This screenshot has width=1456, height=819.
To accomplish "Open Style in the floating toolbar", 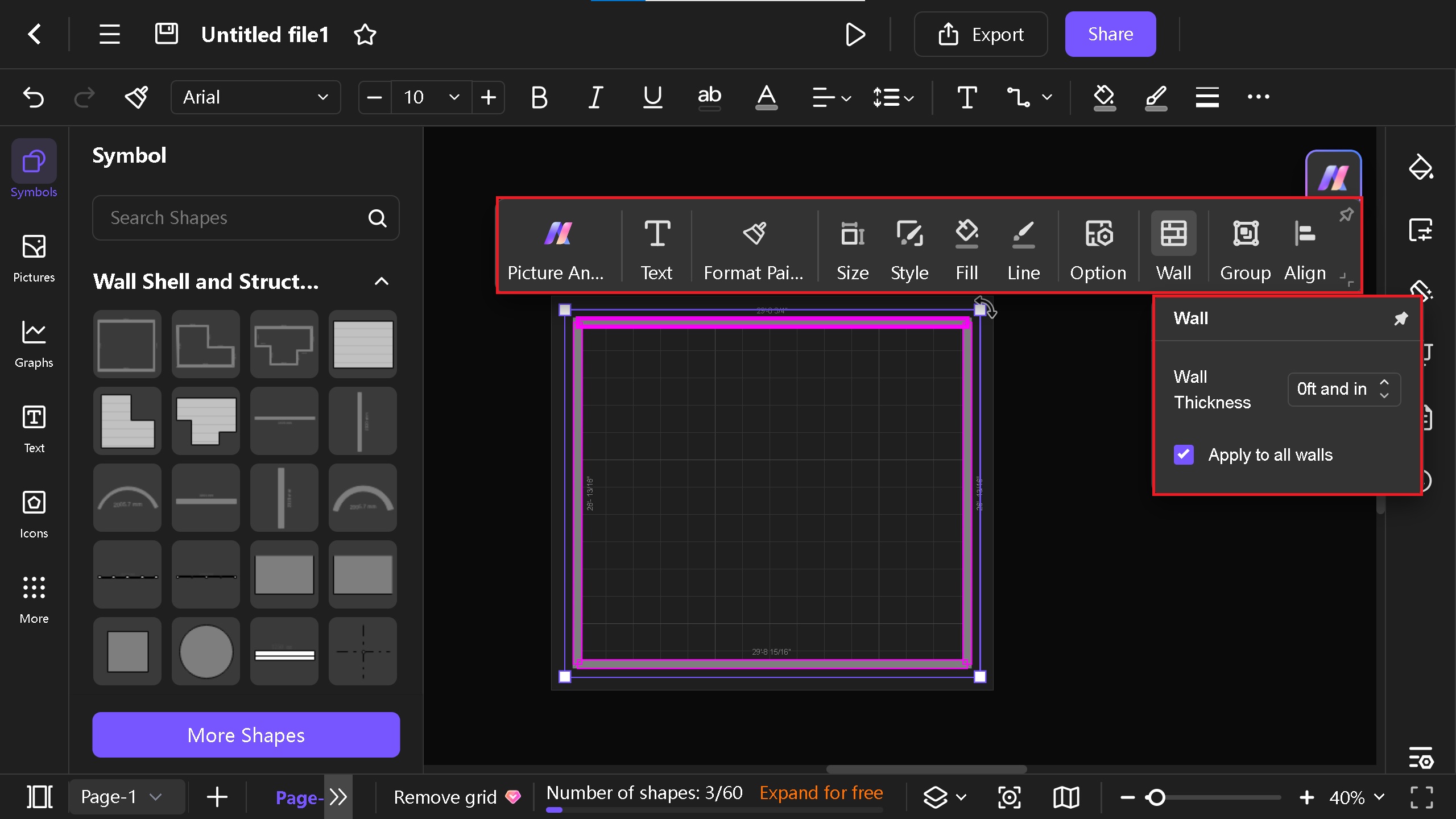I will 909,249.
